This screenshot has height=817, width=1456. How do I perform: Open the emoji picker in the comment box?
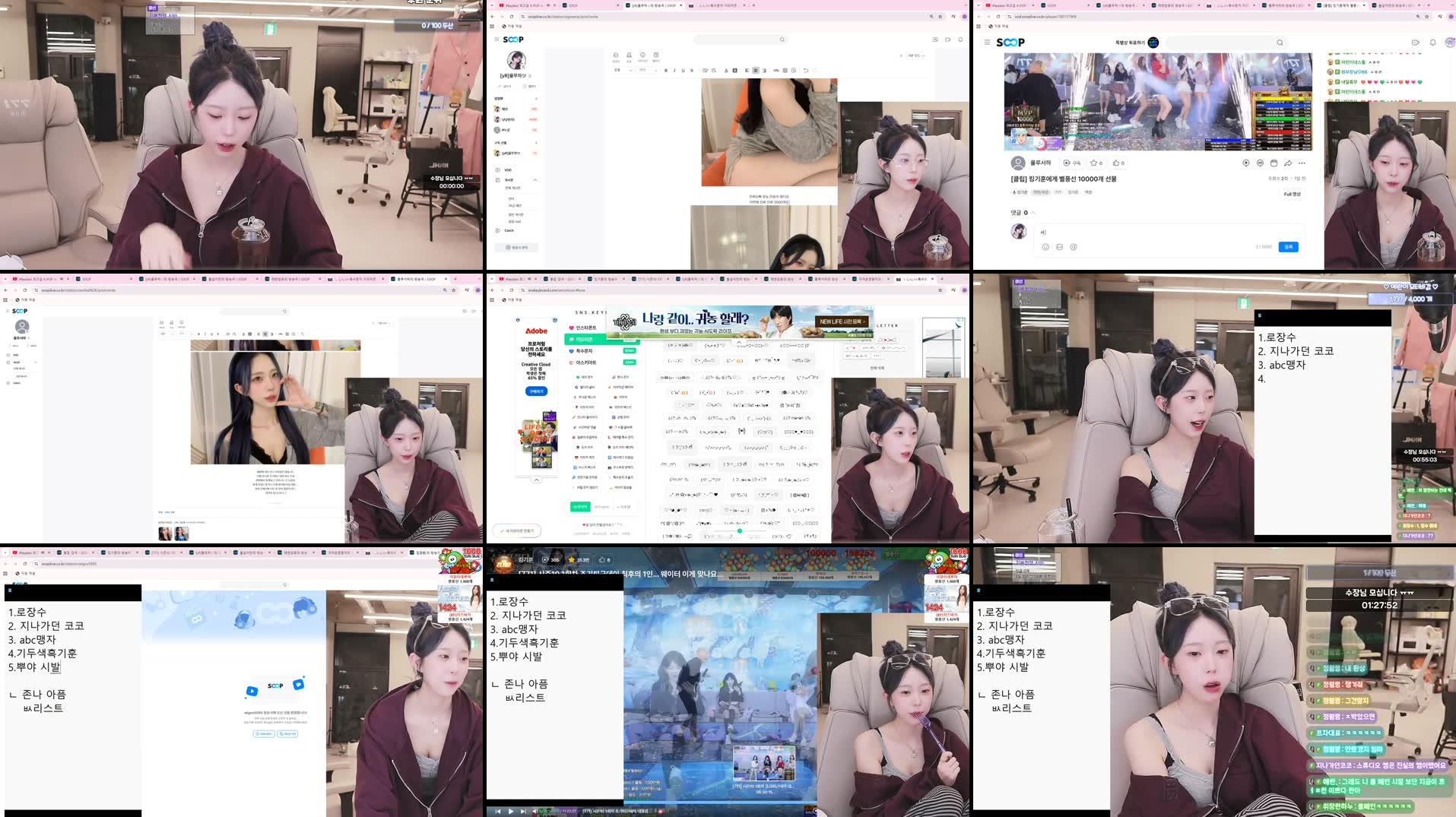click(1045, 246)
